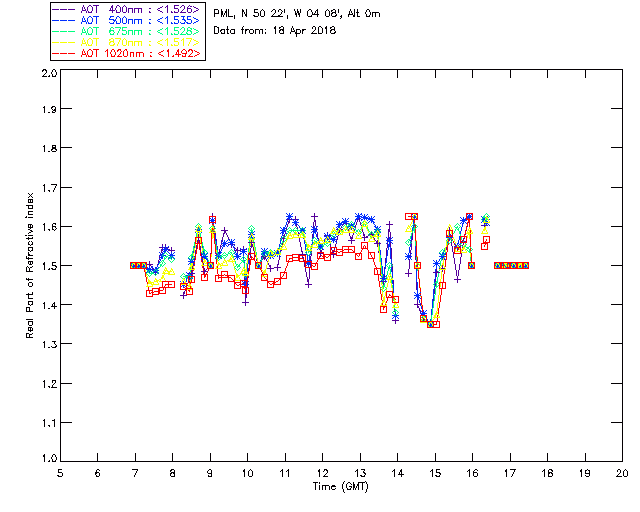Click the AOT 400nm legend entry
640x512 pixels.
coord(127,9)
